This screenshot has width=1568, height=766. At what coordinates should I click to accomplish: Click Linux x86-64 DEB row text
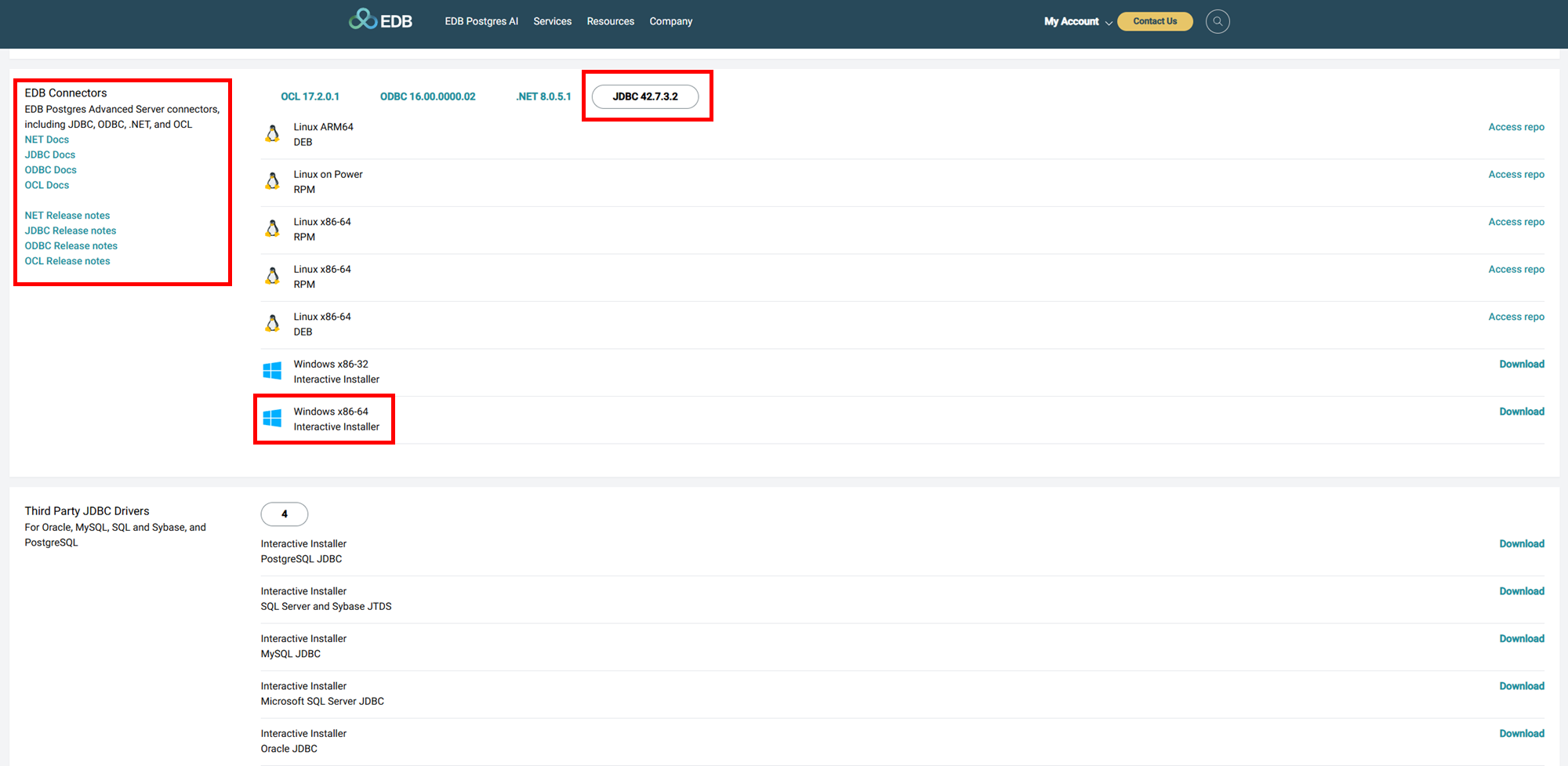(322, 325)
